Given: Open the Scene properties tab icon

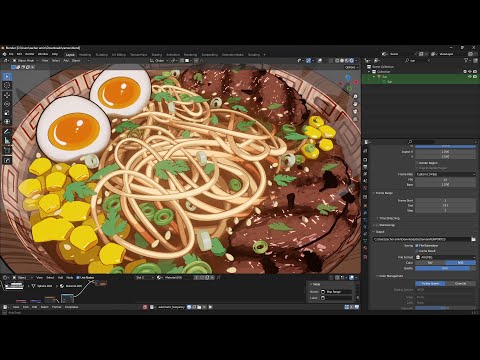Looking at the screenshot, I should [x=365, y=181].
